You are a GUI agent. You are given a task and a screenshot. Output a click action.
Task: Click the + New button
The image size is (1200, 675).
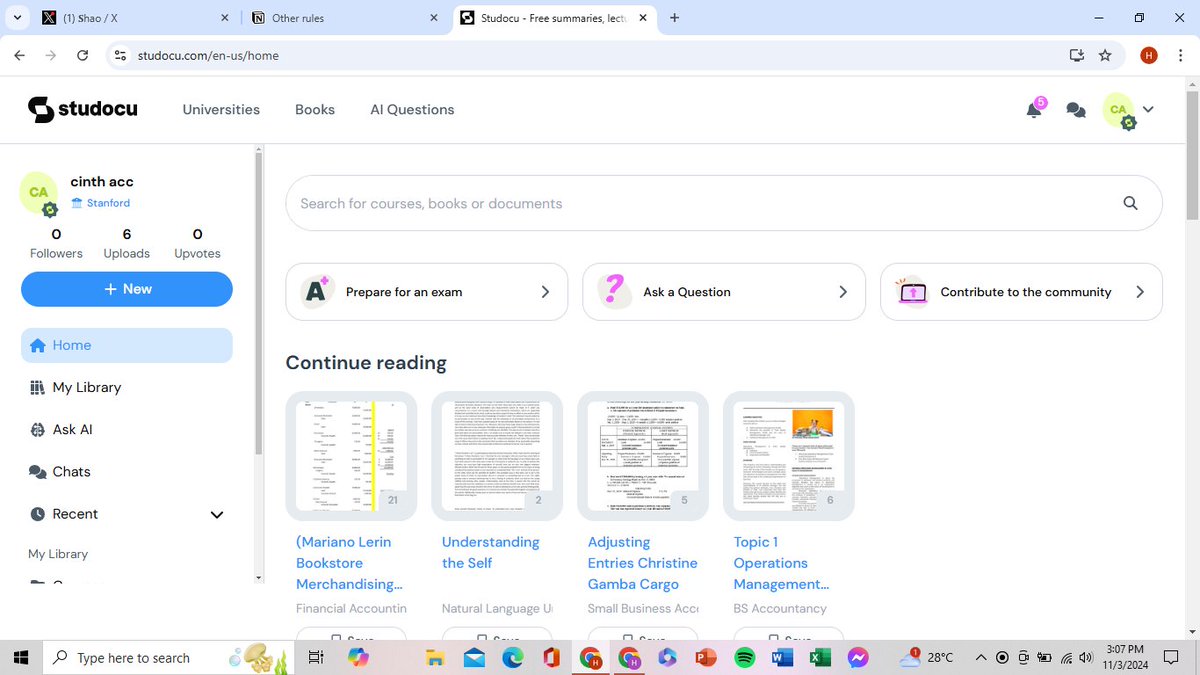(x=127, y=289)
